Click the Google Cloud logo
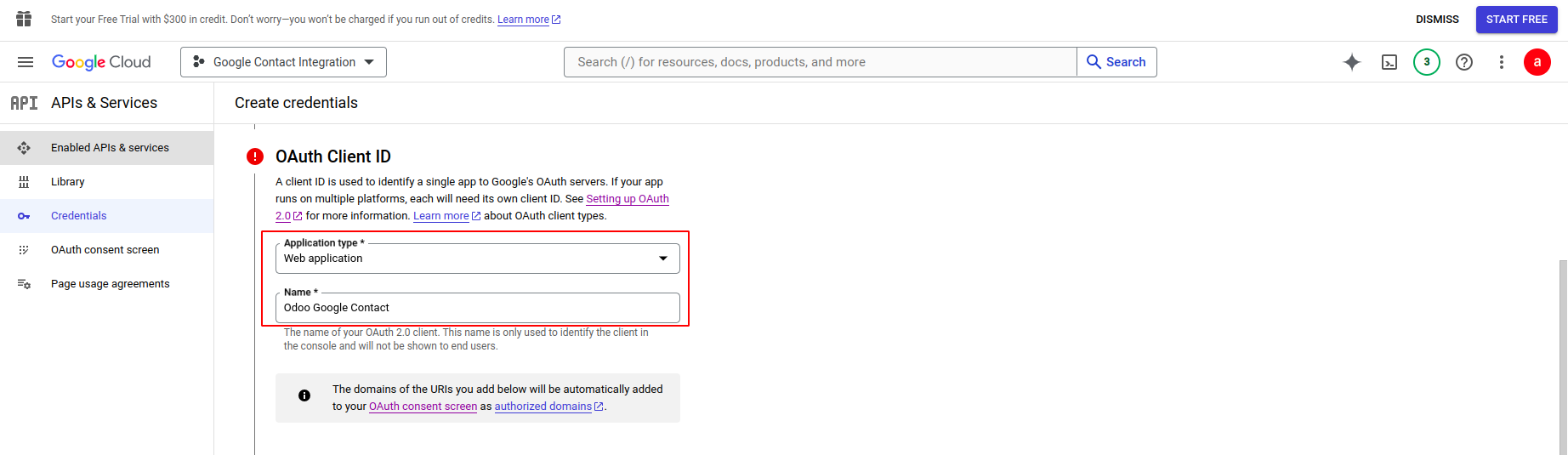Image resolution: width=1568 pixels, height=455 pixels. tap(101, 62)
